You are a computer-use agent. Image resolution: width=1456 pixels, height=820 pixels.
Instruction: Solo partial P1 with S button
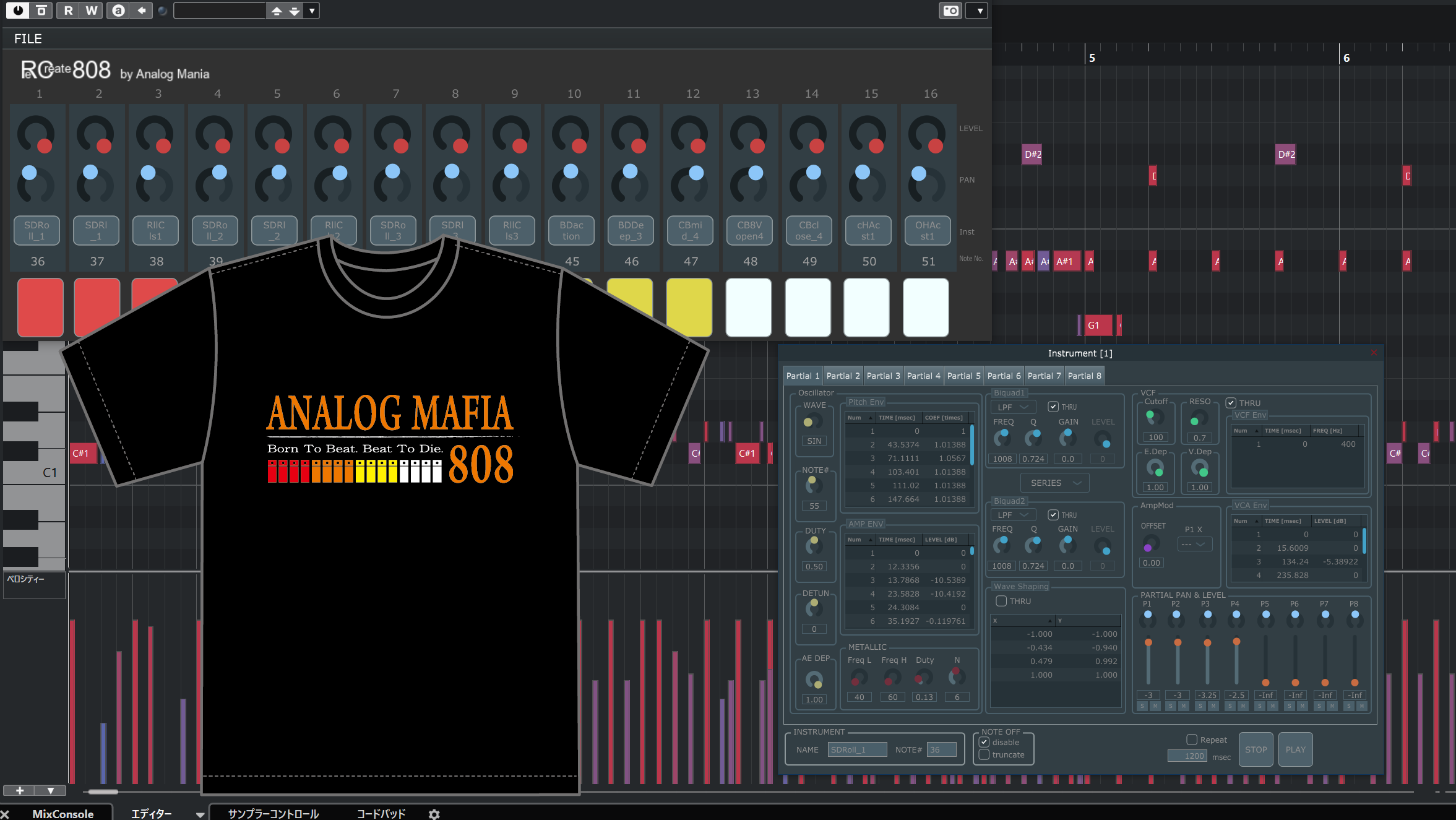(x=1142, y=706)
